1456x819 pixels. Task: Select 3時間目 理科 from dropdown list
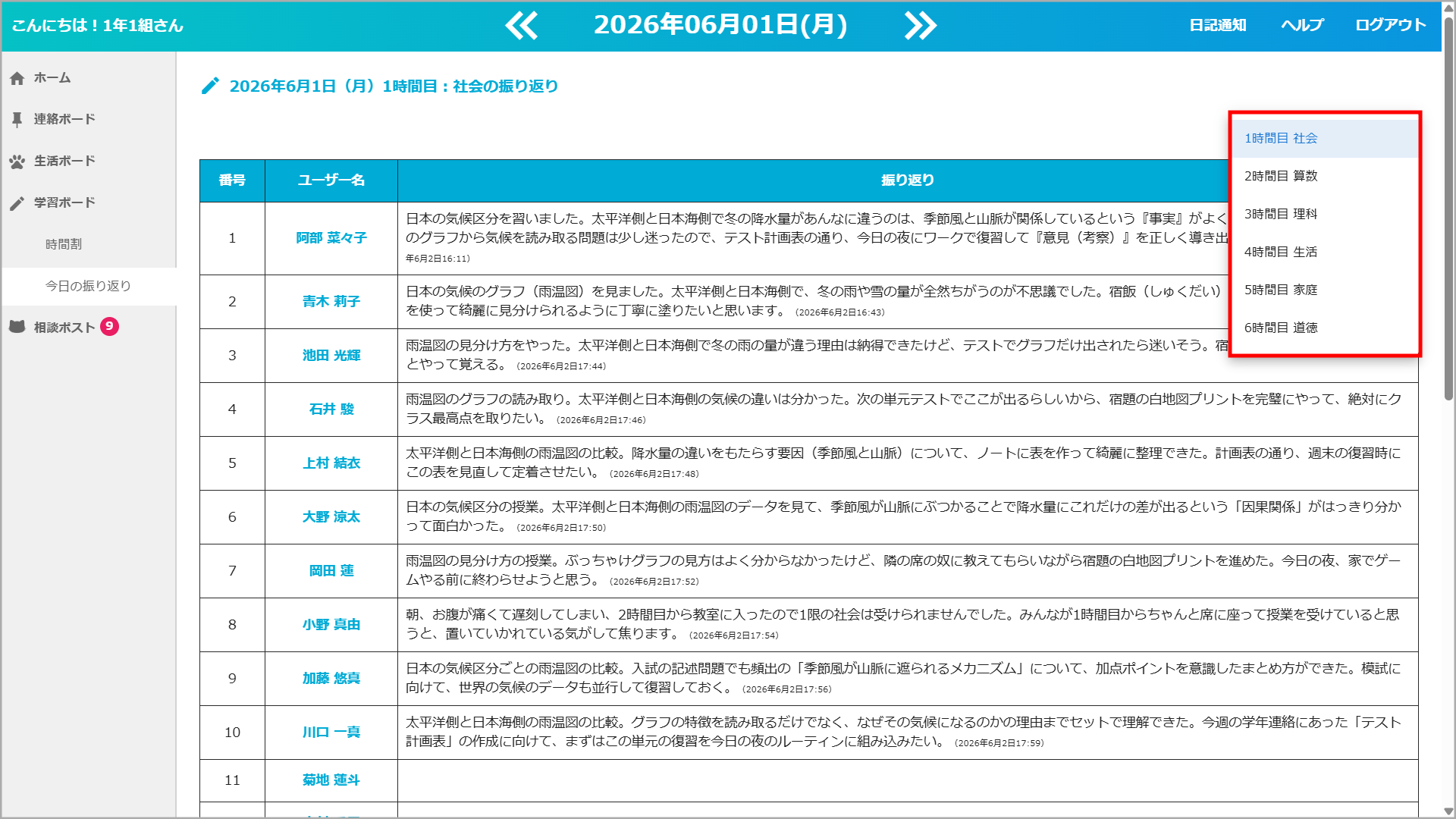tap(1325, 214)
